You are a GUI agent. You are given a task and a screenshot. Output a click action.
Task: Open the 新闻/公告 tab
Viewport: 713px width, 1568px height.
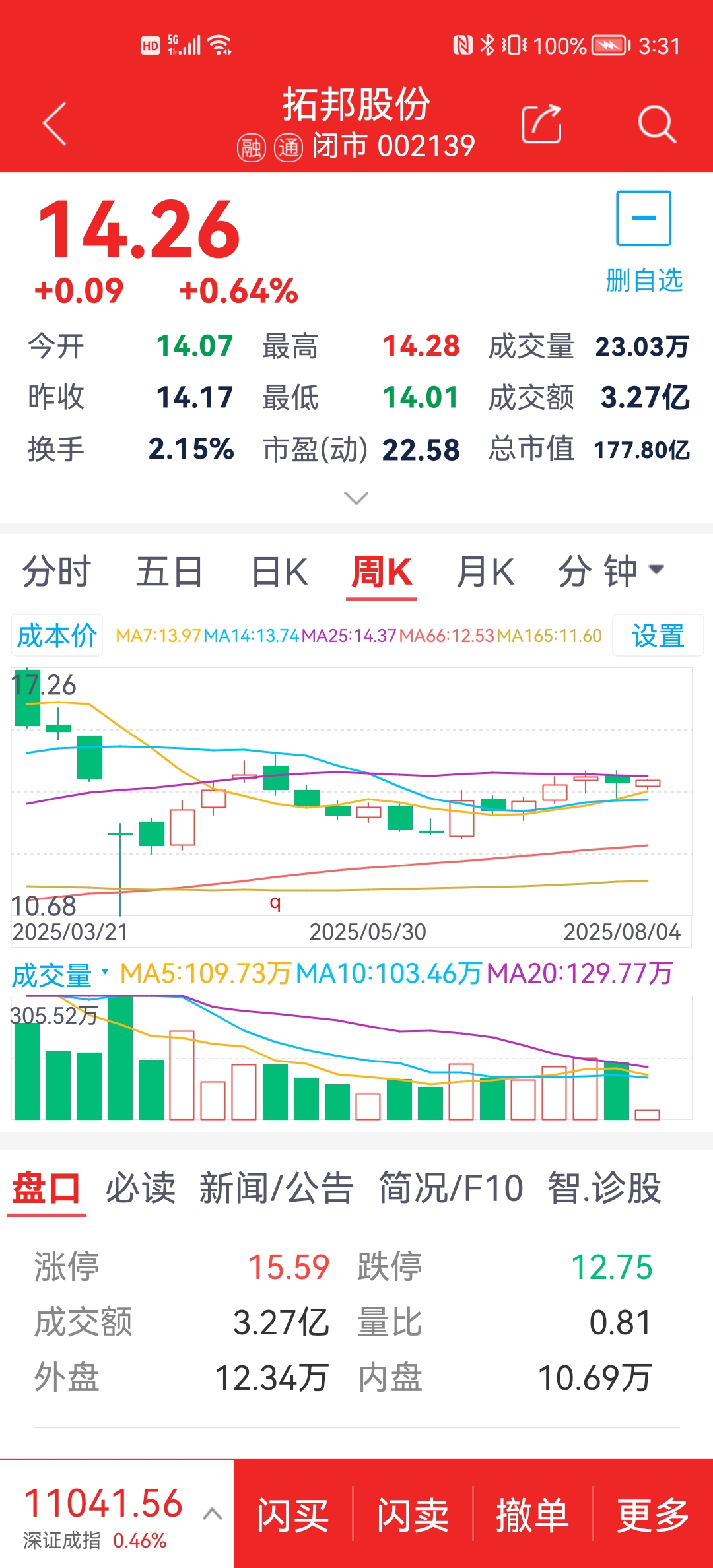click(x=277, y=1189)
